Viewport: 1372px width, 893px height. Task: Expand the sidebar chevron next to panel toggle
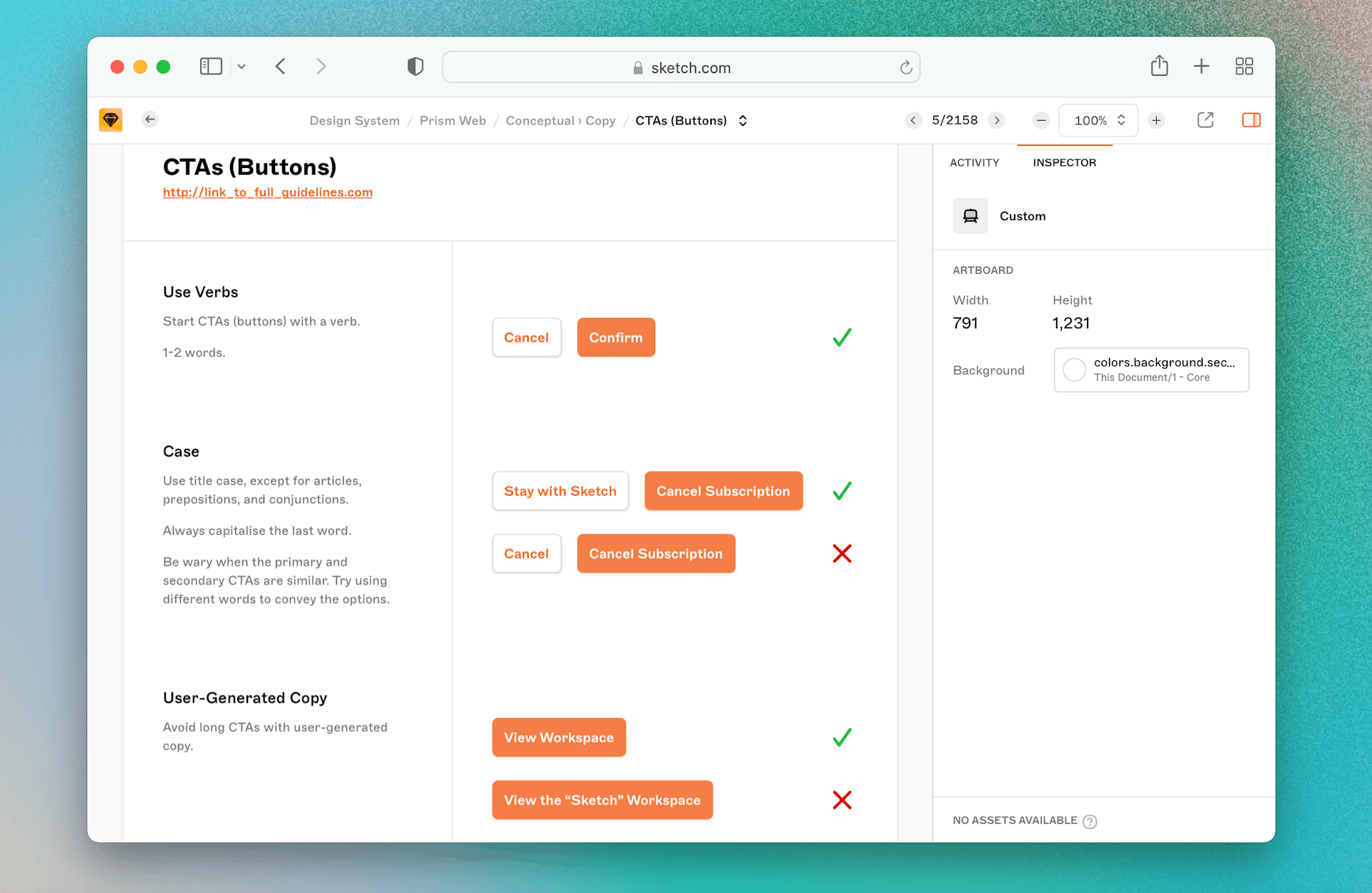[242, 66]
